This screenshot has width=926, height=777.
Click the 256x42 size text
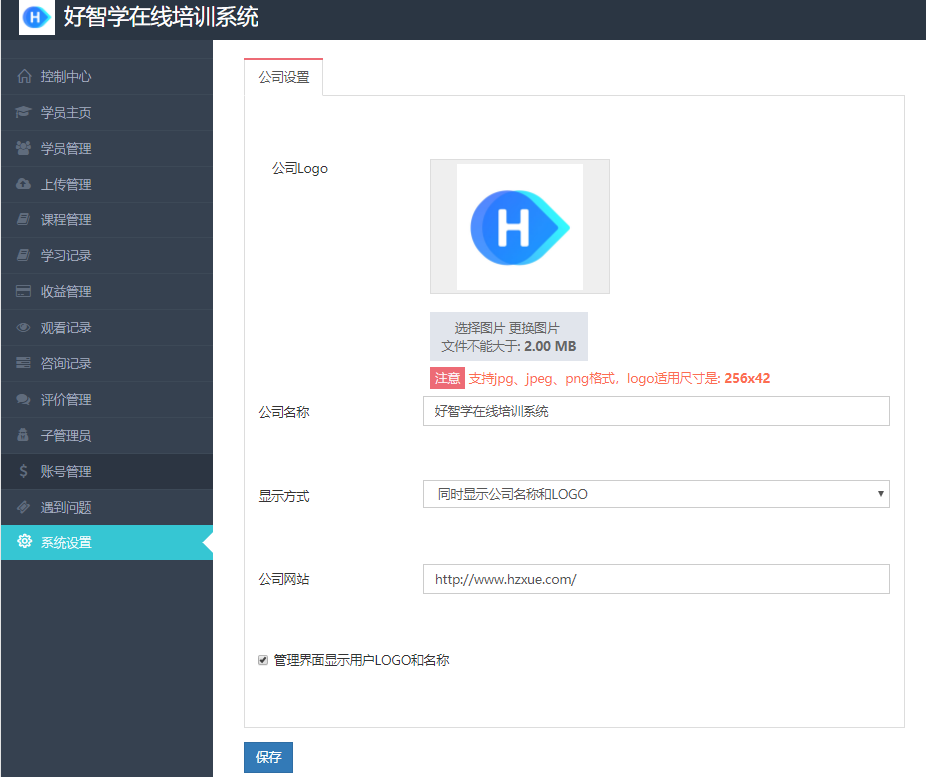(x=747, y=378)
